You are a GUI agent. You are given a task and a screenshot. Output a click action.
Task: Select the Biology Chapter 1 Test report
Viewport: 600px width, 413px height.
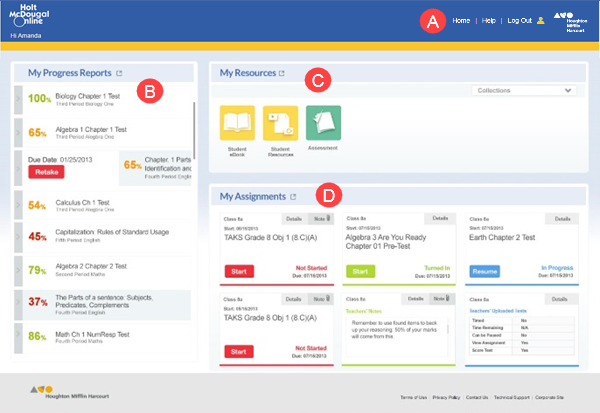tap(107, 100)
